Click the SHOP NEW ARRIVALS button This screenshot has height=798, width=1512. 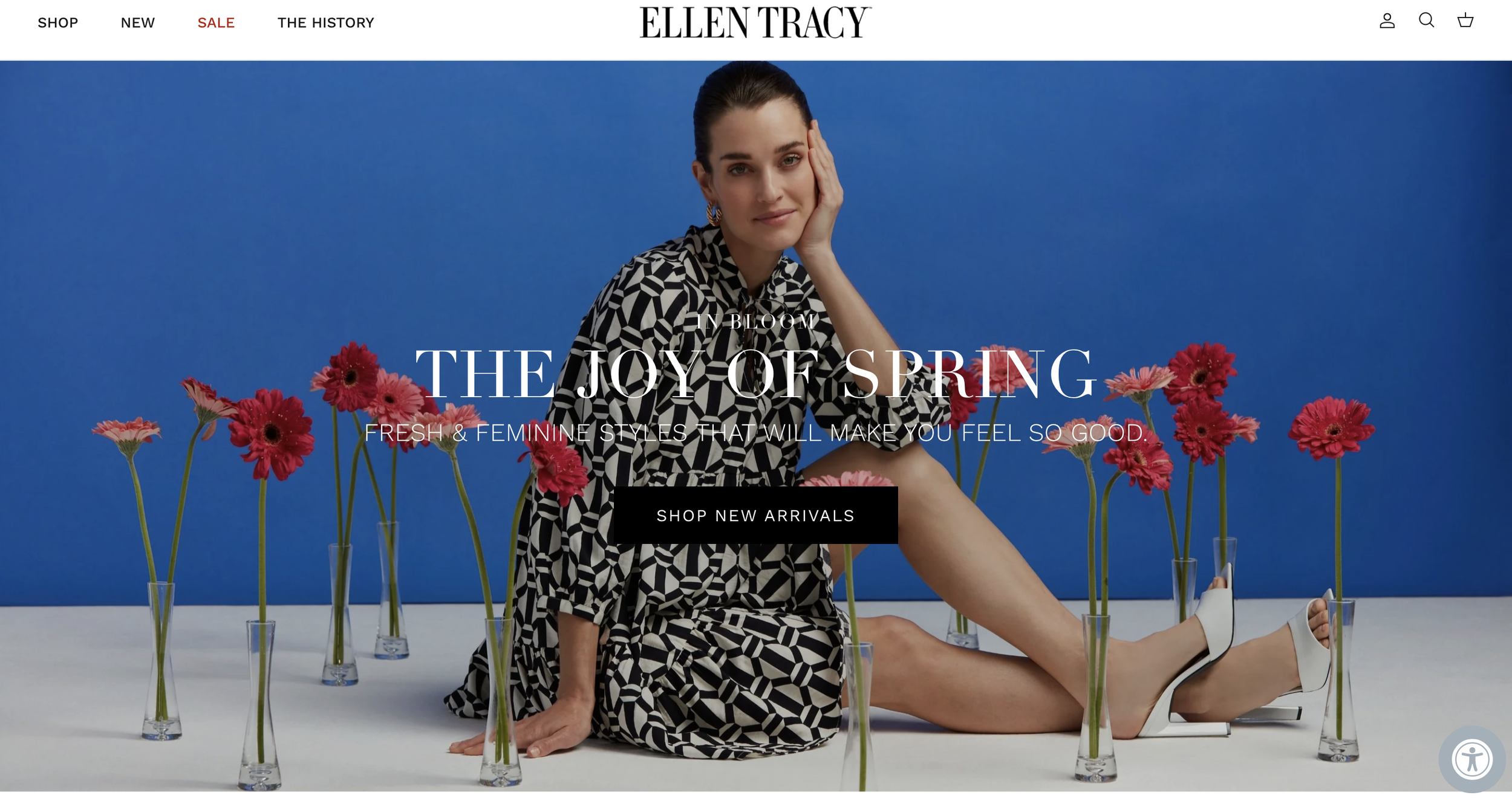point(755,516)
